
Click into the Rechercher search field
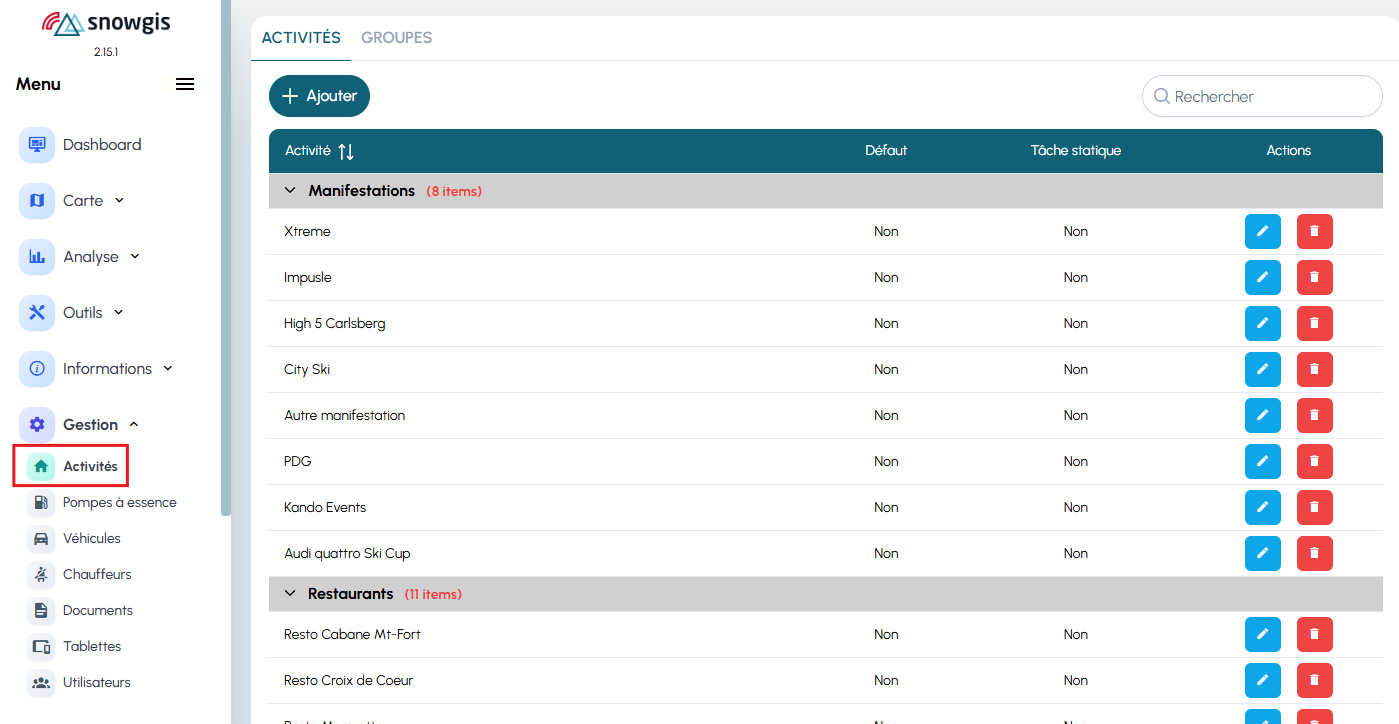point(1270,96)
